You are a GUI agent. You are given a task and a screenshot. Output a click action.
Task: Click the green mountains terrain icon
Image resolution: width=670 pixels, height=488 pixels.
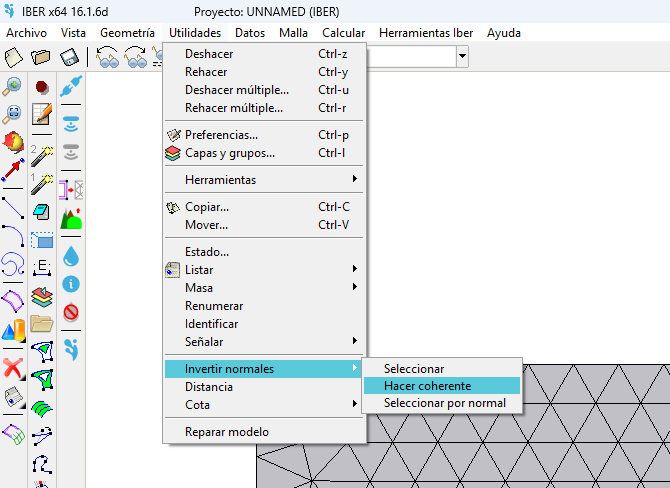[71, 218]
